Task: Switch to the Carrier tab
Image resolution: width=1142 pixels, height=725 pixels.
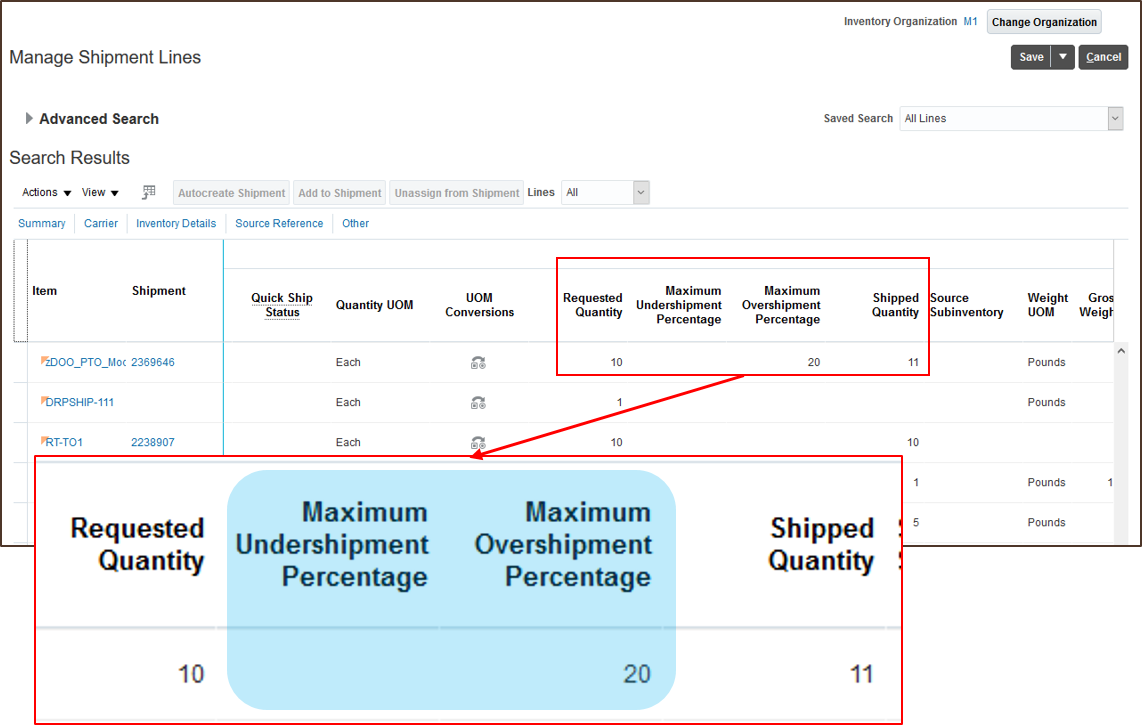Action: (x=101, y=223)
